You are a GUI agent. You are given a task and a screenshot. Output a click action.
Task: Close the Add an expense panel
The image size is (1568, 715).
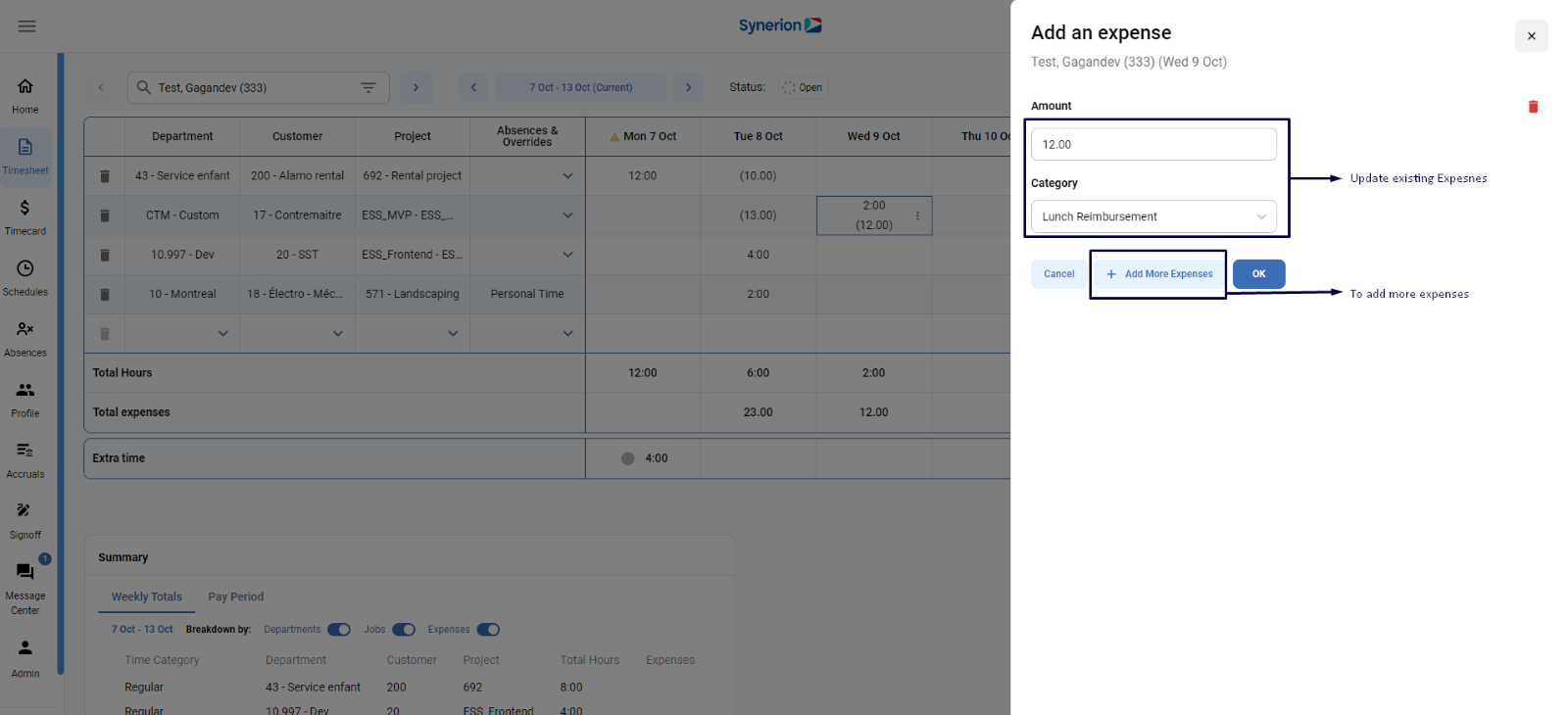pyautogui.click(x=1532, y=36)
